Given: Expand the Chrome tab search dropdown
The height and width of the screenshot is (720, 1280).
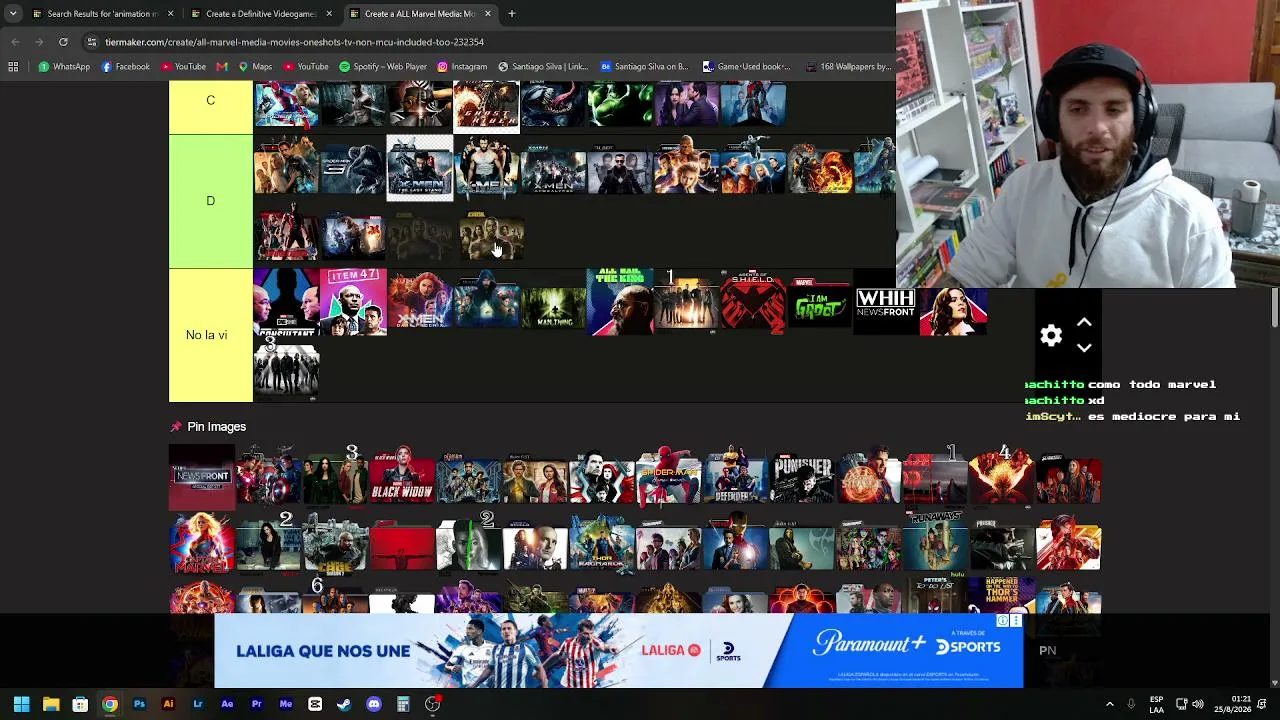Looking at the screenshot, I should pyautogui.click(x=13, y=14).
